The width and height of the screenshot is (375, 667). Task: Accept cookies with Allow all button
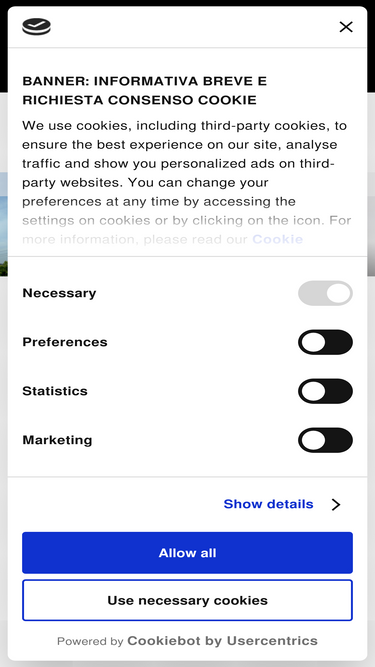188,553
